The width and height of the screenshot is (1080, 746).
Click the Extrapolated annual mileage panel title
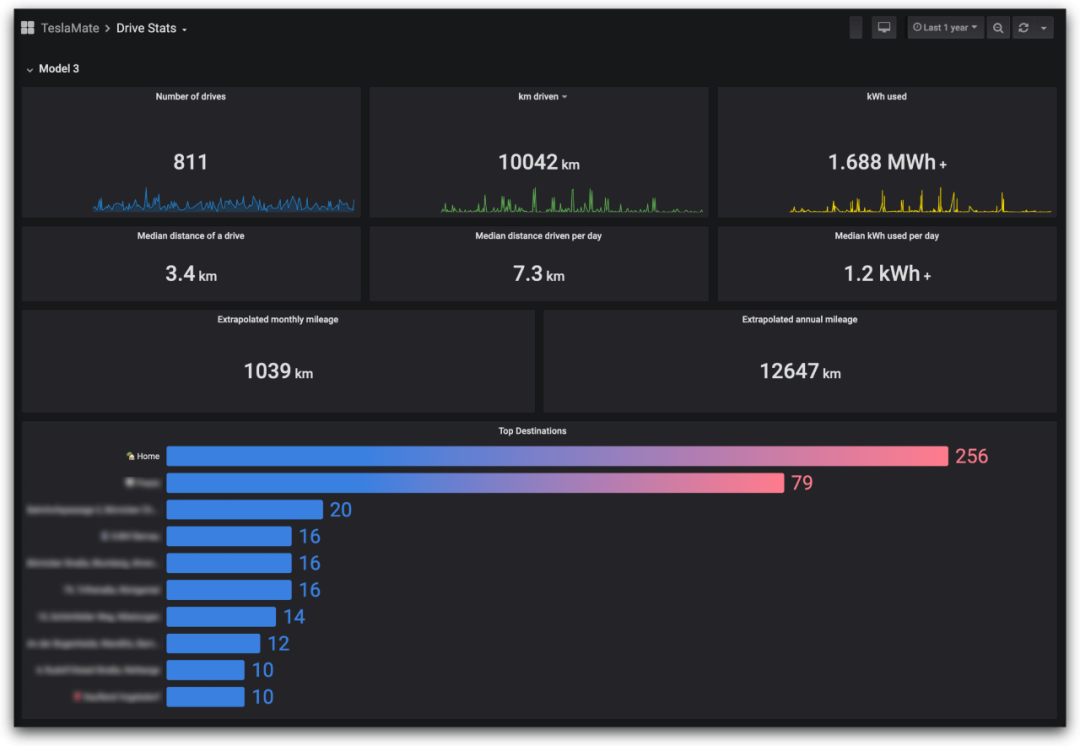click(x=800, y=319)
